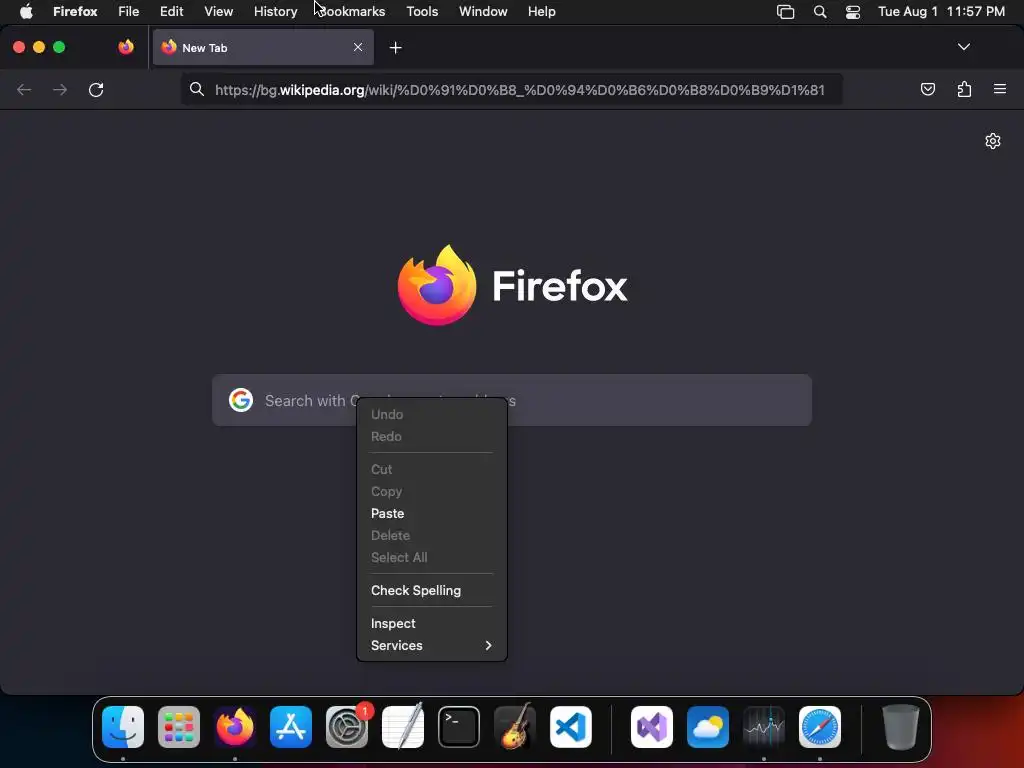Open Finder from the Dock
The width and height of the screenshot is (1024, 768).
coord(123,726)
